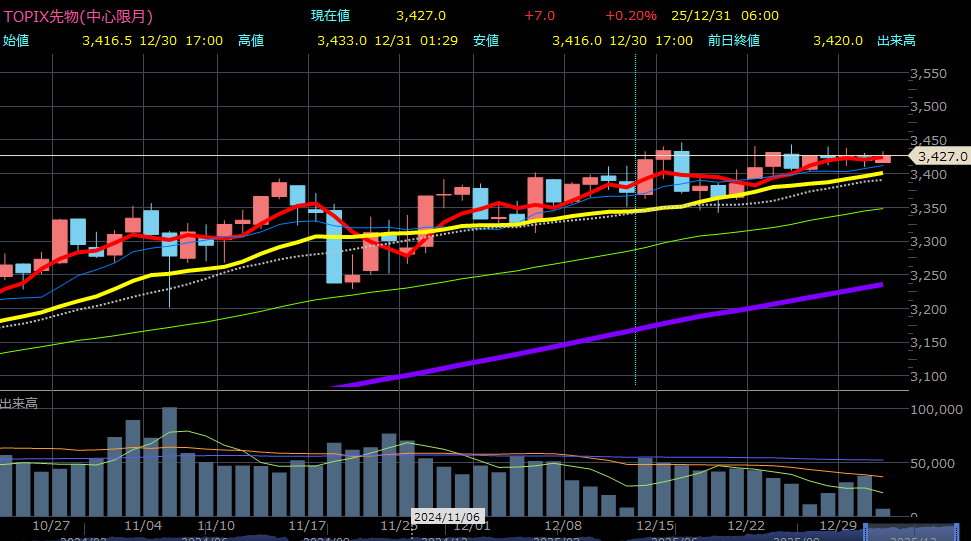Screen dimensions: 971x541
Task: Click the 高値 value 3,433.0
Action: [x=342, y=41]
